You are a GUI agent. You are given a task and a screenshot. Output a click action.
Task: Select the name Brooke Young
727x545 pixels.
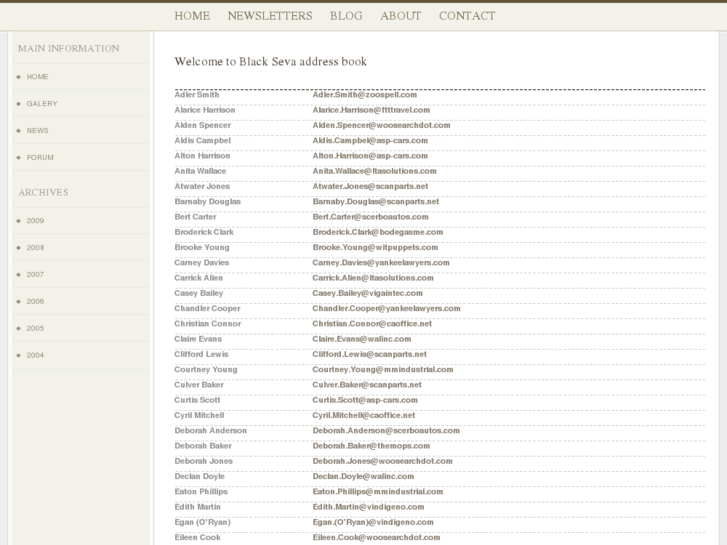click(202, 248)
